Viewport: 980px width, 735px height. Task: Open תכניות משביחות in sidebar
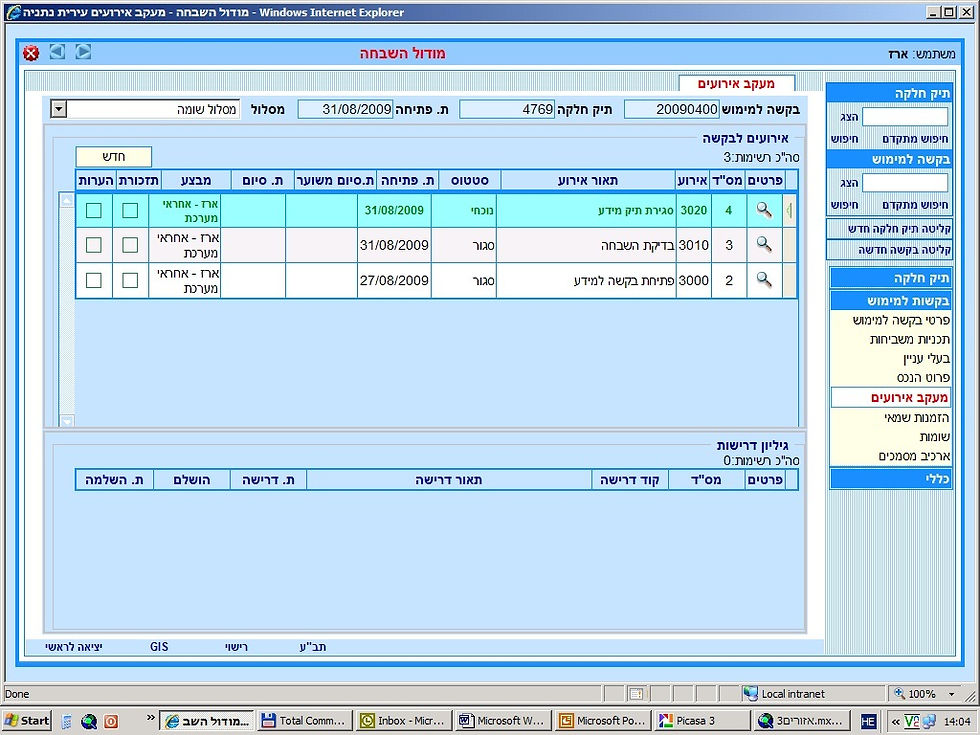tap(909, 339)
